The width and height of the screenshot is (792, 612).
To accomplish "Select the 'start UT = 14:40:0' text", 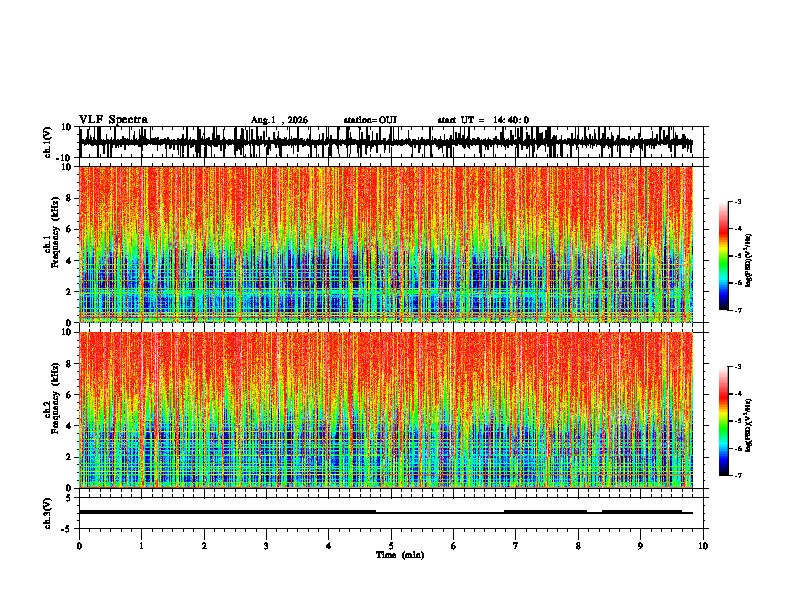I will (x=483, y=120).
